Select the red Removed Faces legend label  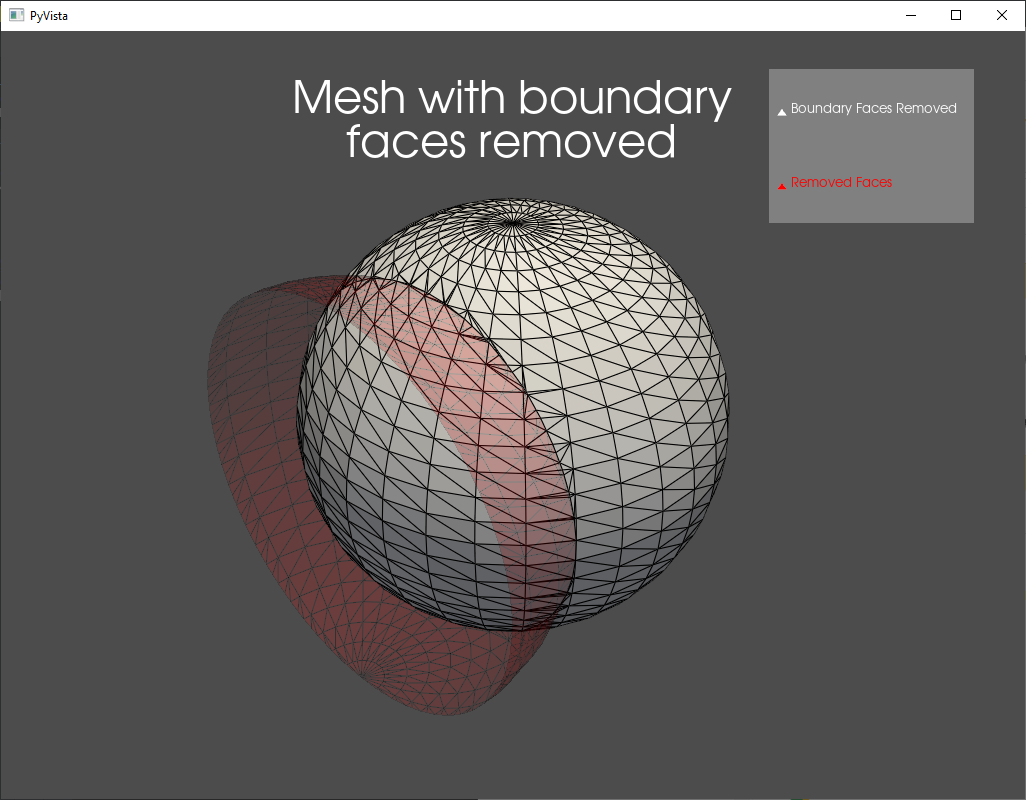click(841, 182)
